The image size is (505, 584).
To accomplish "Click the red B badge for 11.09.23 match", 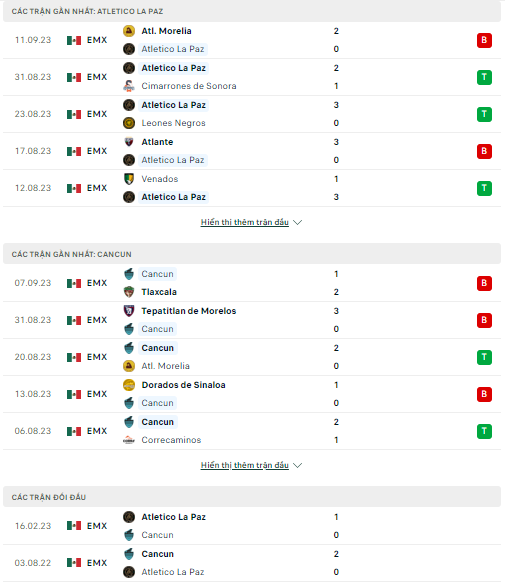I will tap(484, 40).
